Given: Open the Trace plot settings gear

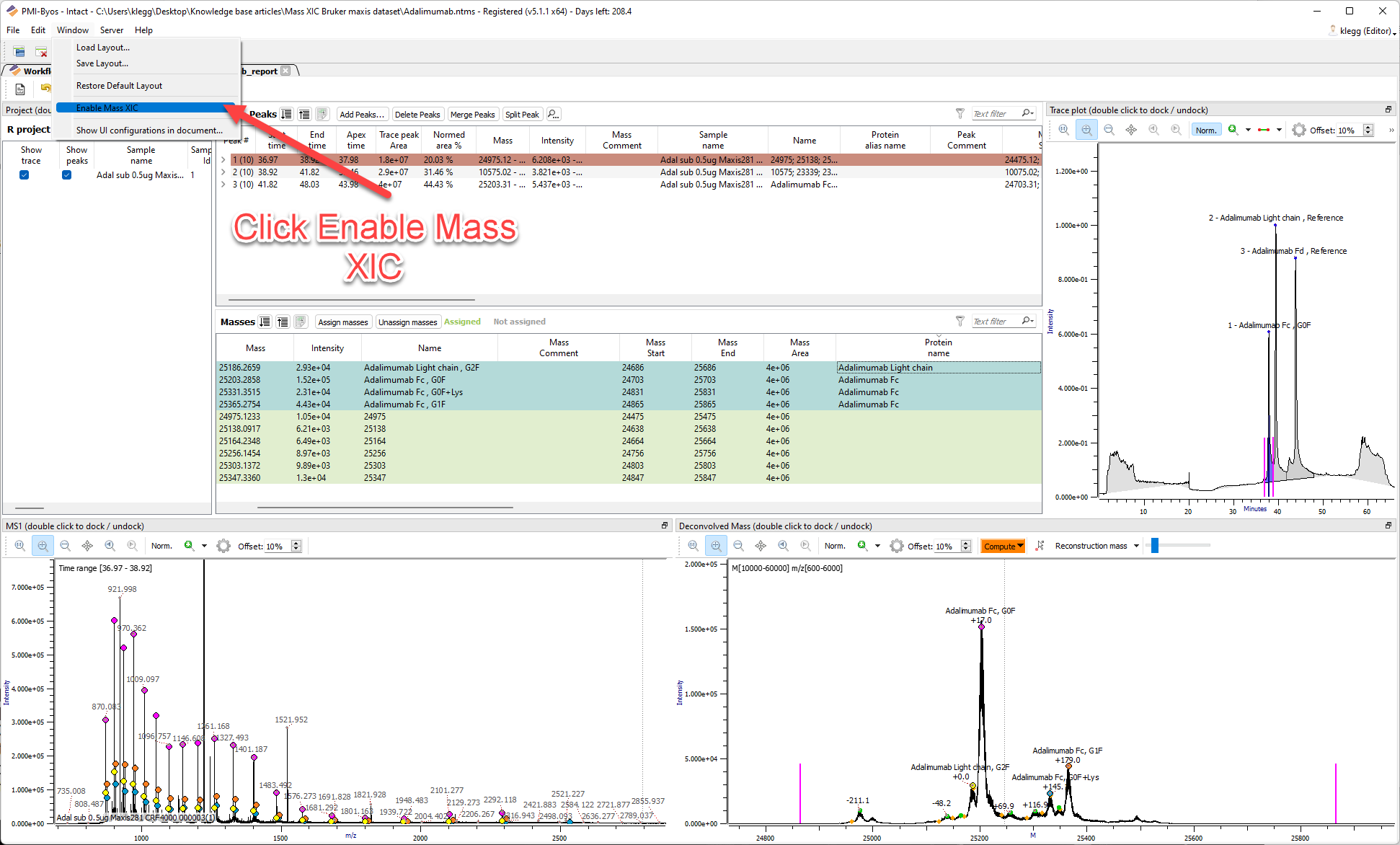Looking at the screenshot, I should click(x=1298, y=130).
